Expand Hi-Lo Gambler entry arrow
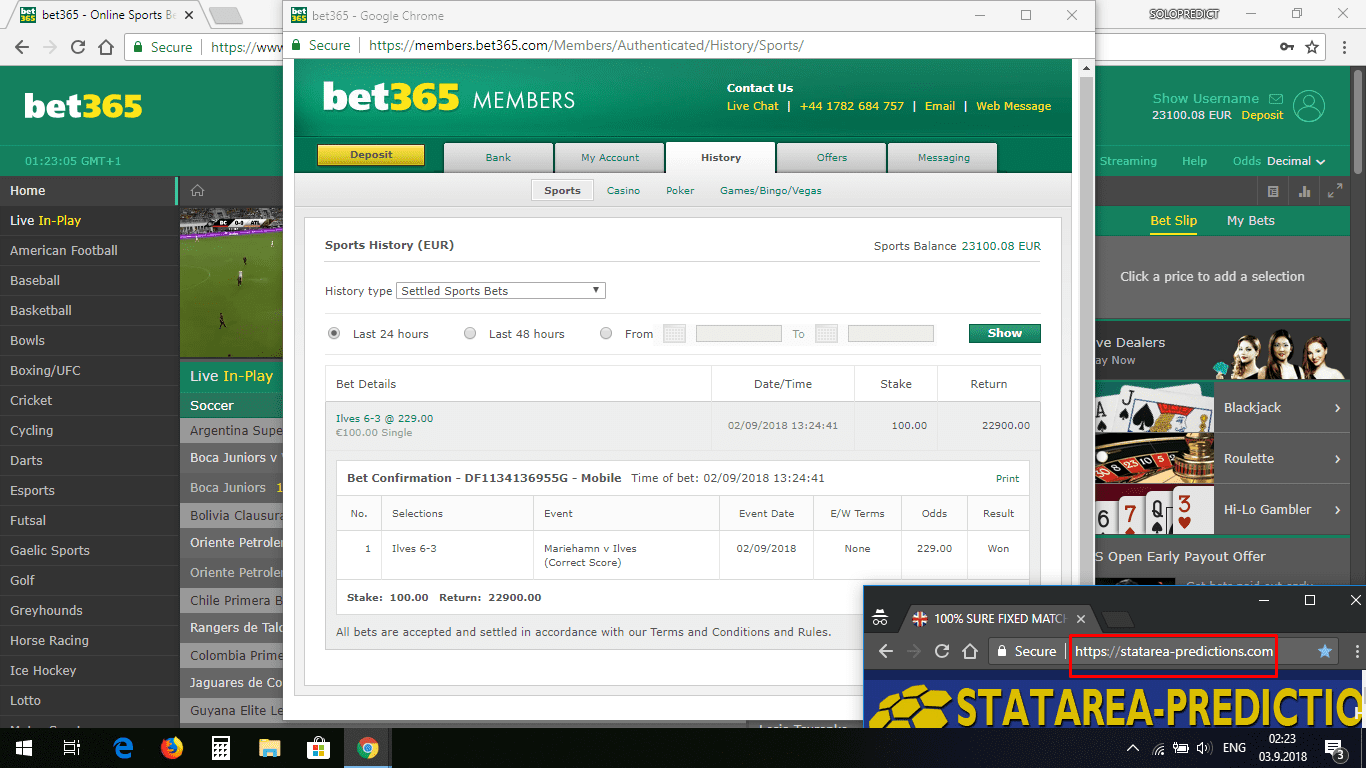This screenshot has height=768, width=1366. click(1337, 510)
